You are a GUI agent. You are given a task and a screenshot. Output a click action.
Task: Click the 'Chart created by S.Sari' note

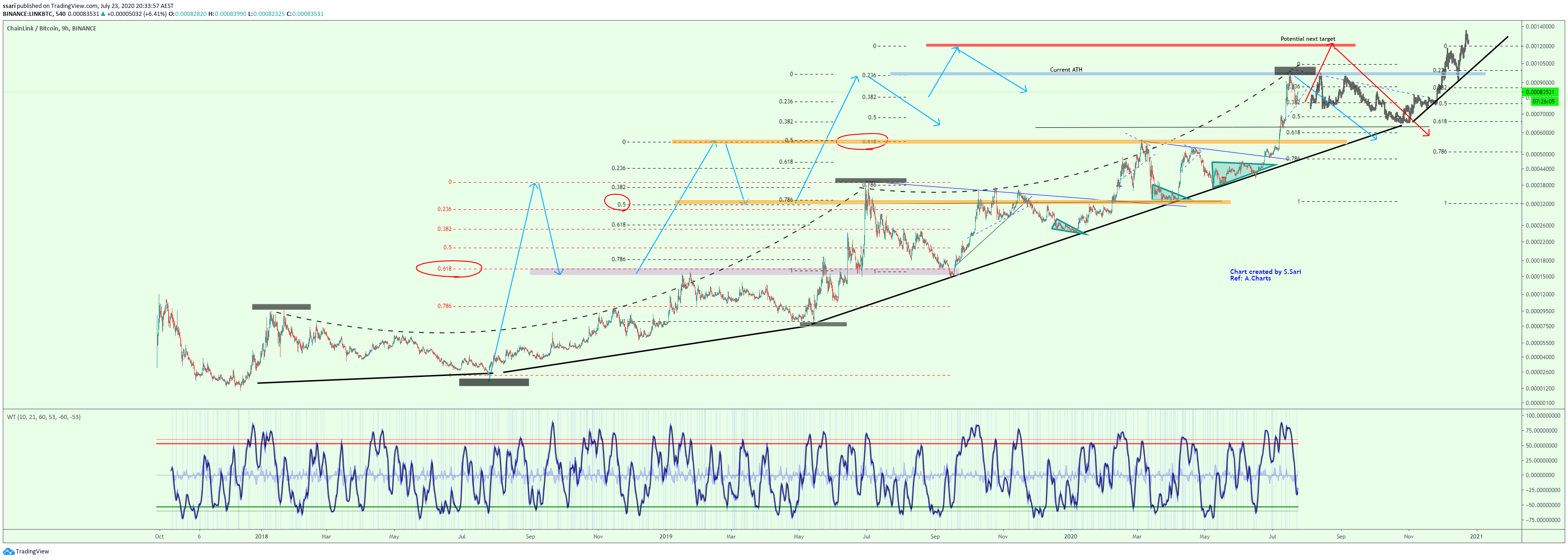click(x=1265, y=272)
